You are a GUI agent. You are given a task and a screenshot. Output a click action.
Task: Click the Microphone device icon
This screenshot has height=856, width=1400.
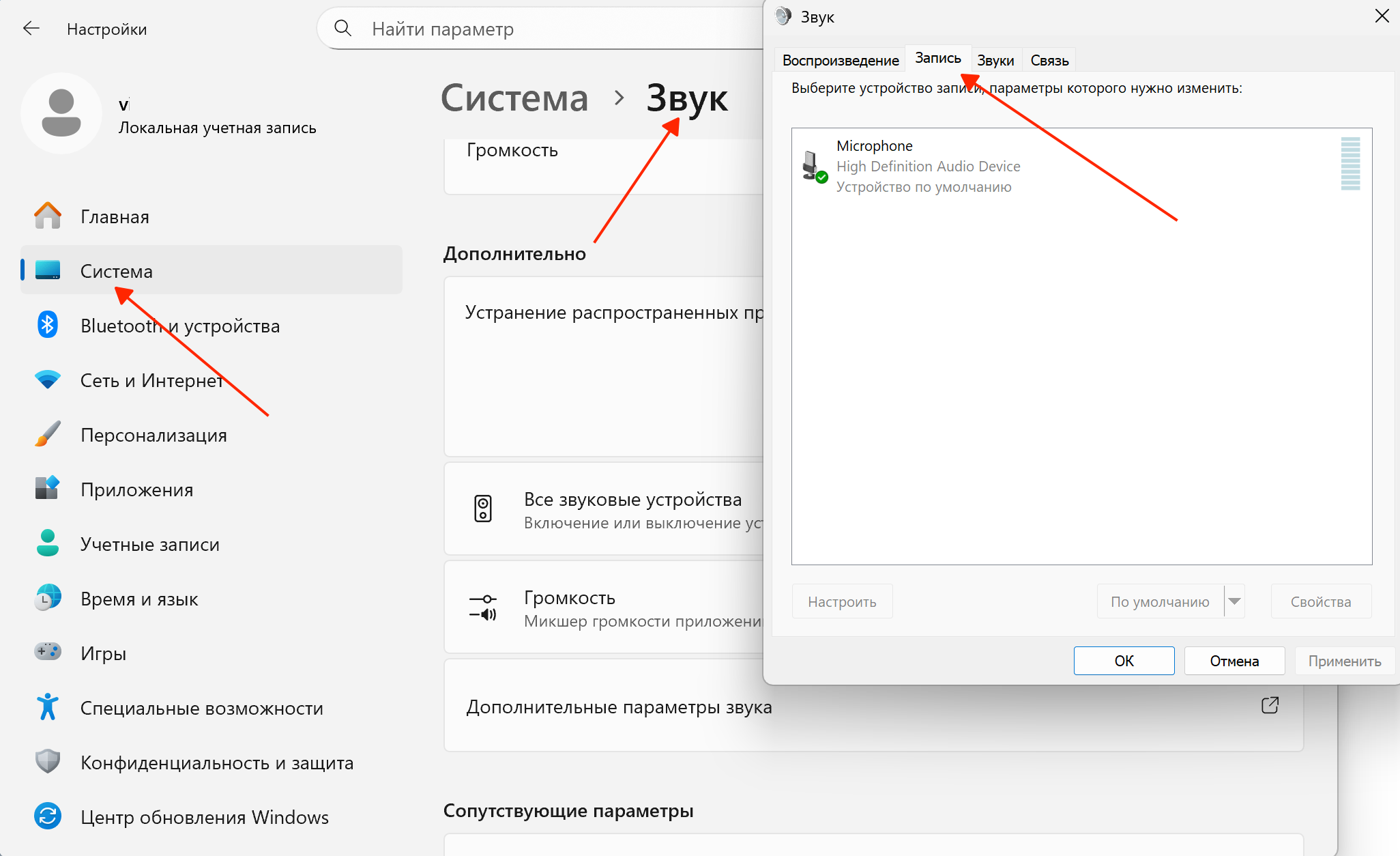point(815,167)
